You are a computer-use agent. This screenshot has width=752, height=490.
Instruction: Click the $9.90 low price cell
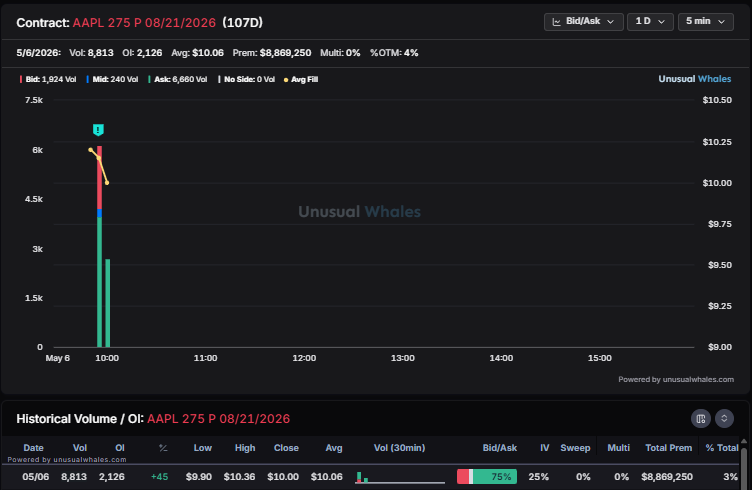tap(199, 477)
